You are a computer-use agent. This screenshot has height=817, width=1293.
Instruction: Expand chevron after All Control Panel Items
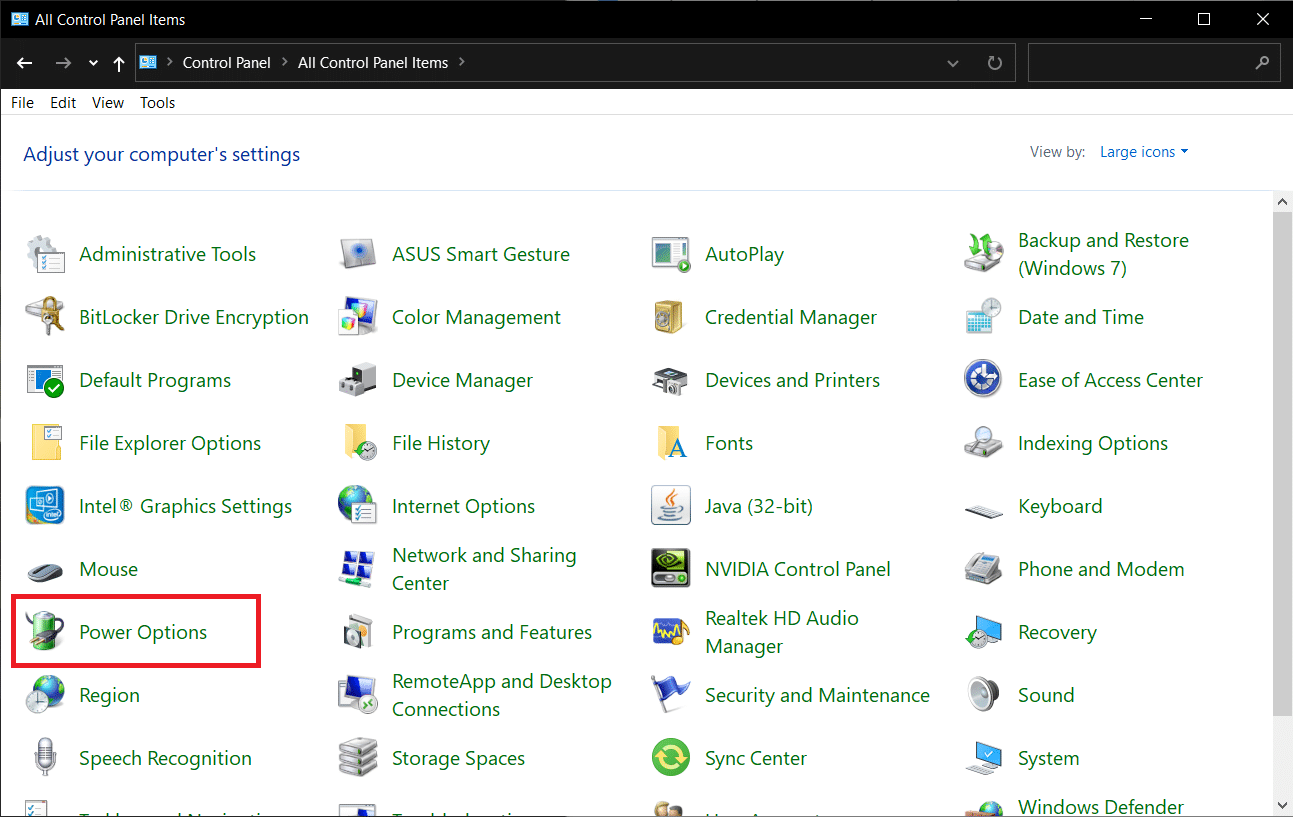[461, 63]
